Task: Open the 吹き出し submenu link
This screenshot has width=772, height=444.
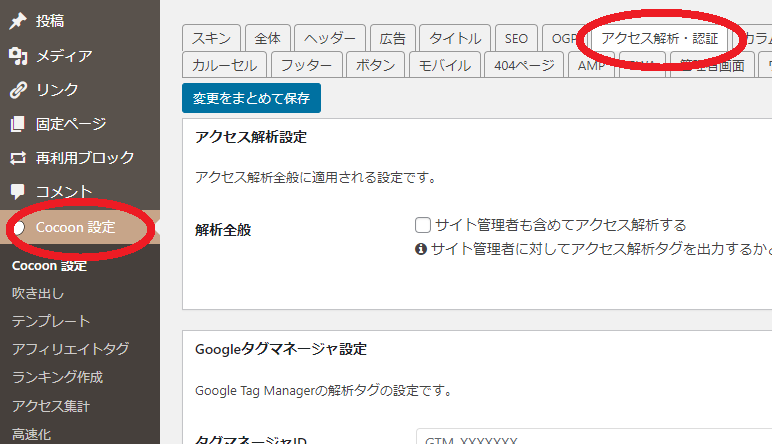Action: point(38,293)
